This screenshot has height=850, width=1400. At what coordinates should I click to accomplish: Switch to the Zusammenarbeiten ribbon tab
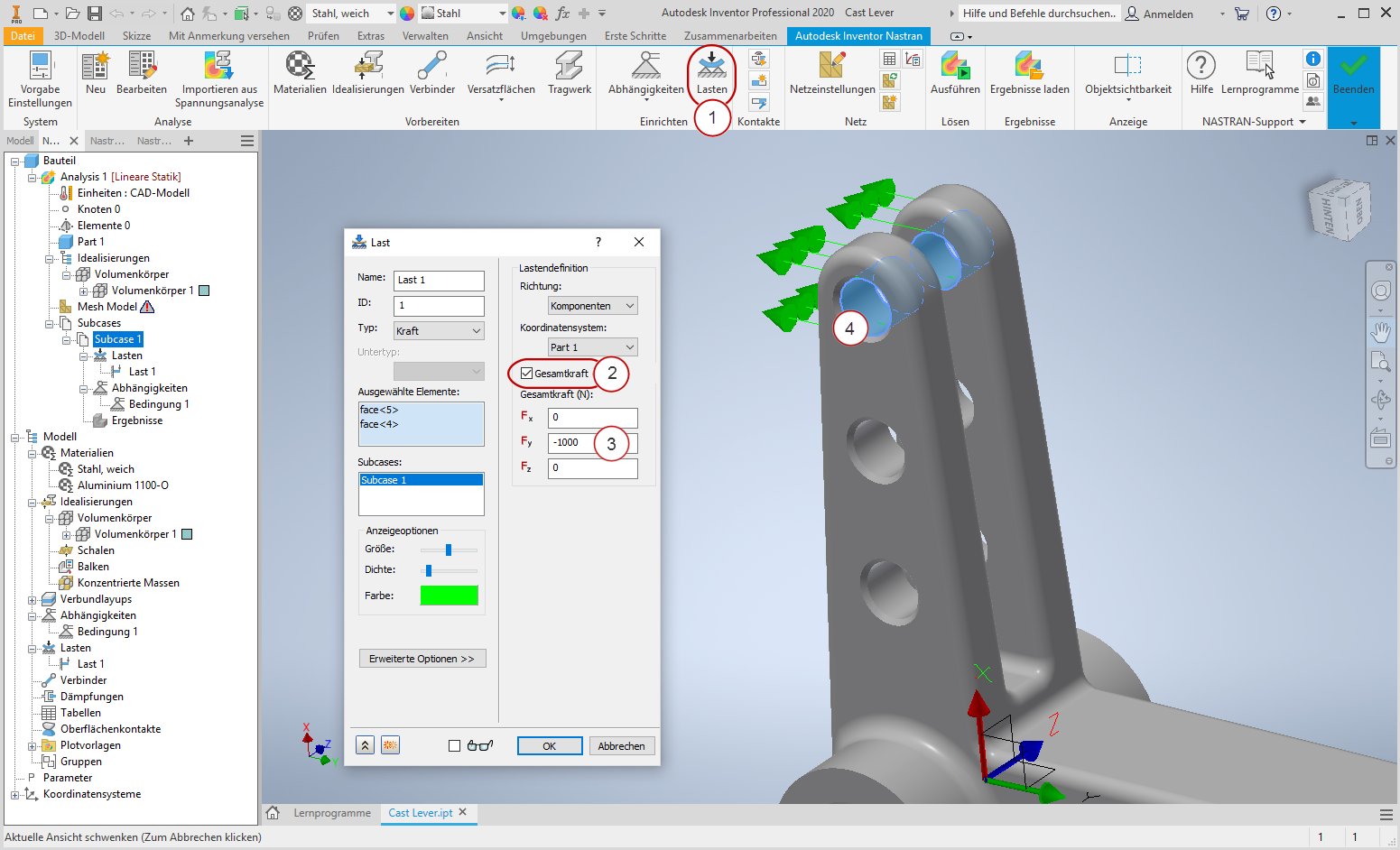[x=730, y=36]
